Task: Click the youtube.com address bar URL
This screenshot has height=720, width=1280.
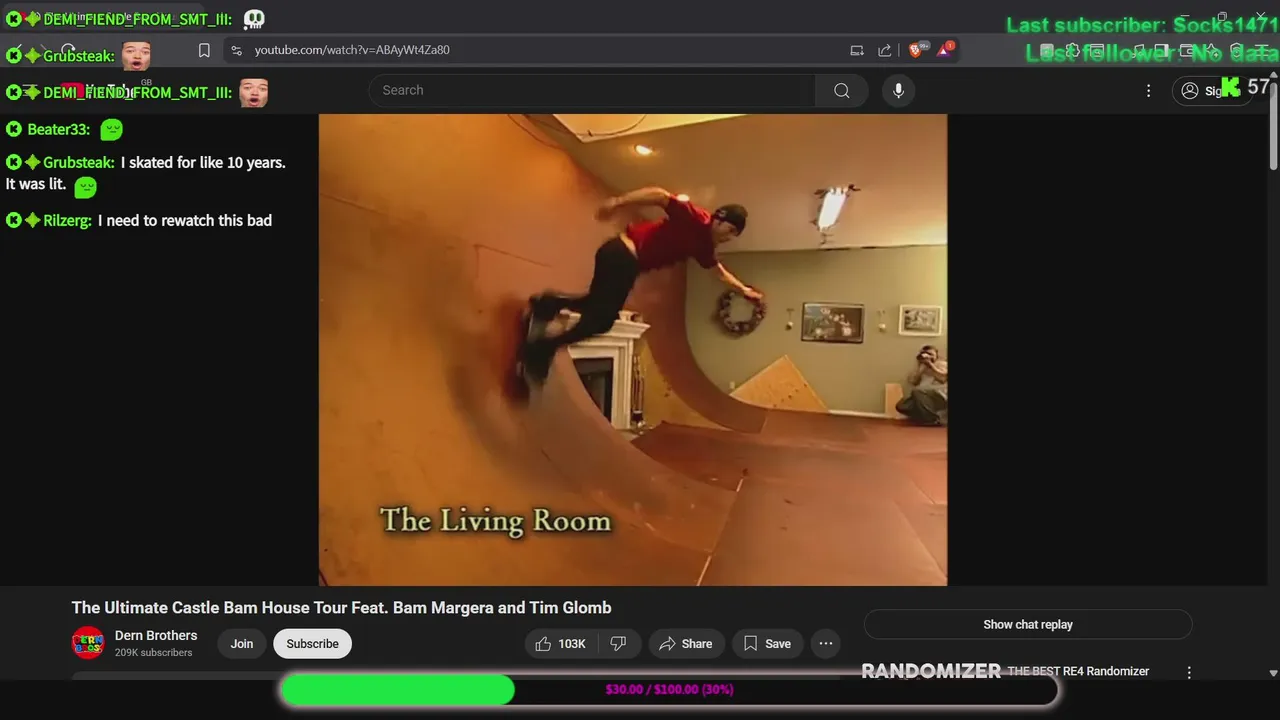Action: click(352, 50)
